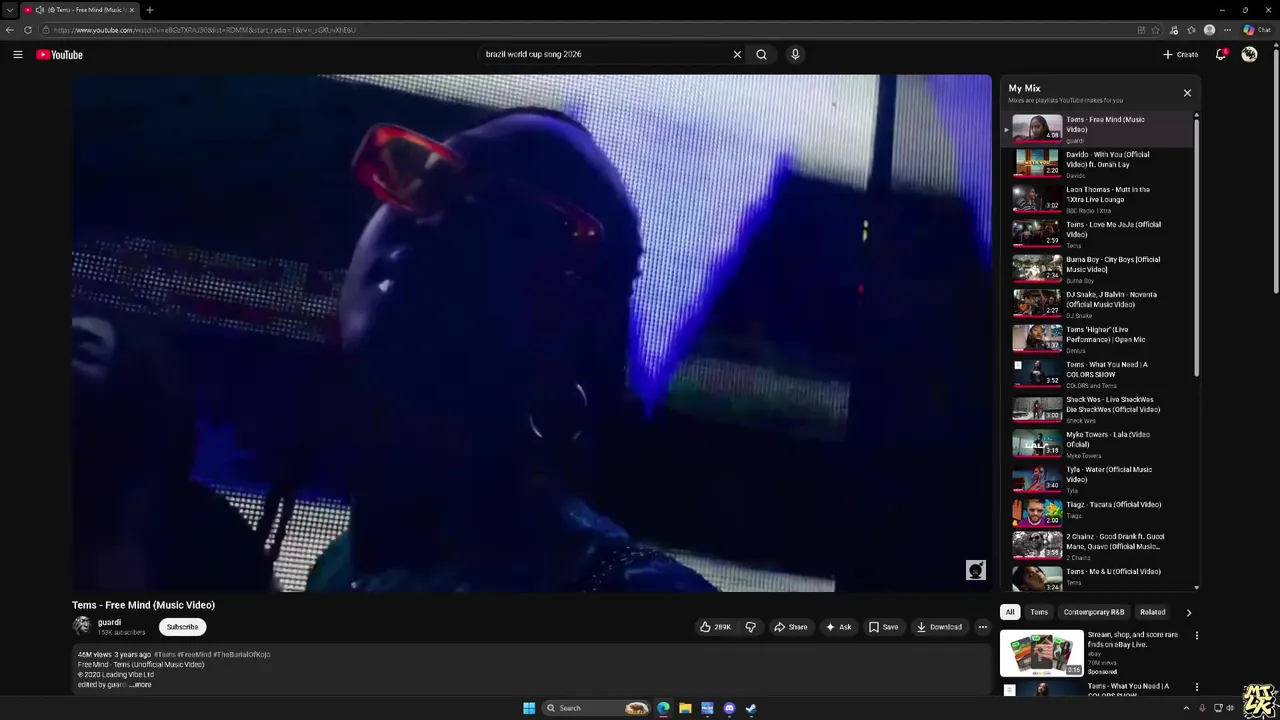Open Steam from the taskbar
The height and width of the screenshot is (720, 1280).
pos(751,708)
